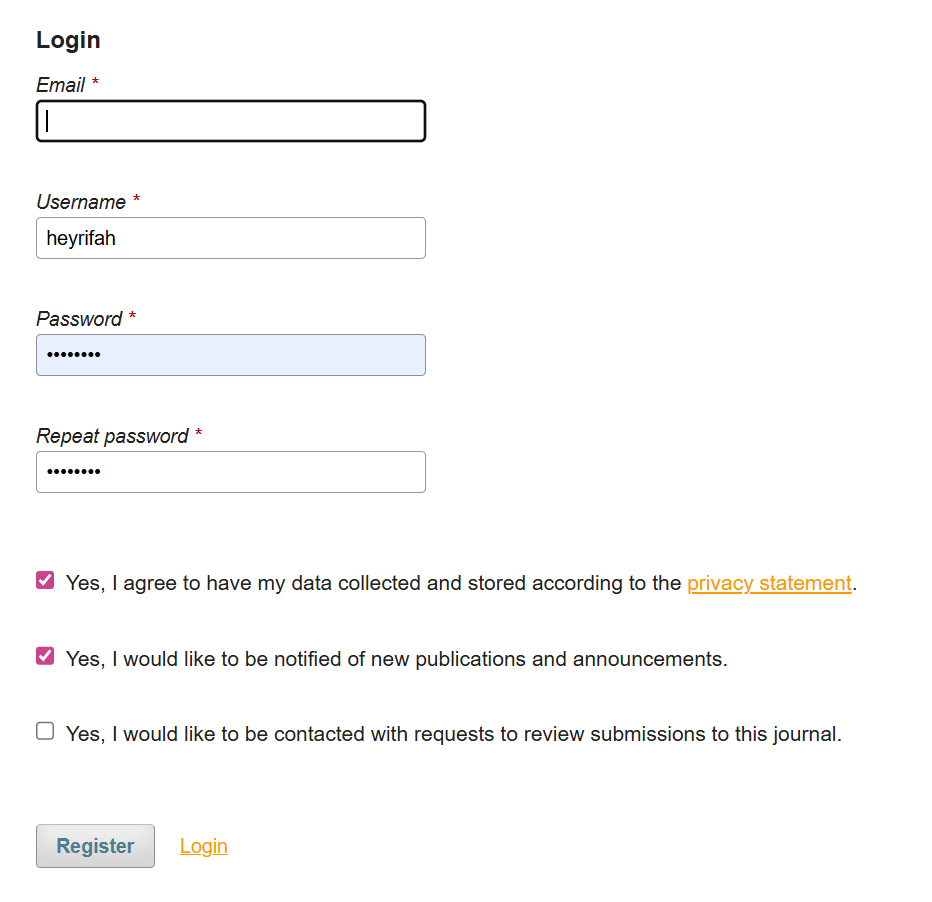932x902 pixels.
Task: Open the privacy statement link
Action: tap(769, 583)
